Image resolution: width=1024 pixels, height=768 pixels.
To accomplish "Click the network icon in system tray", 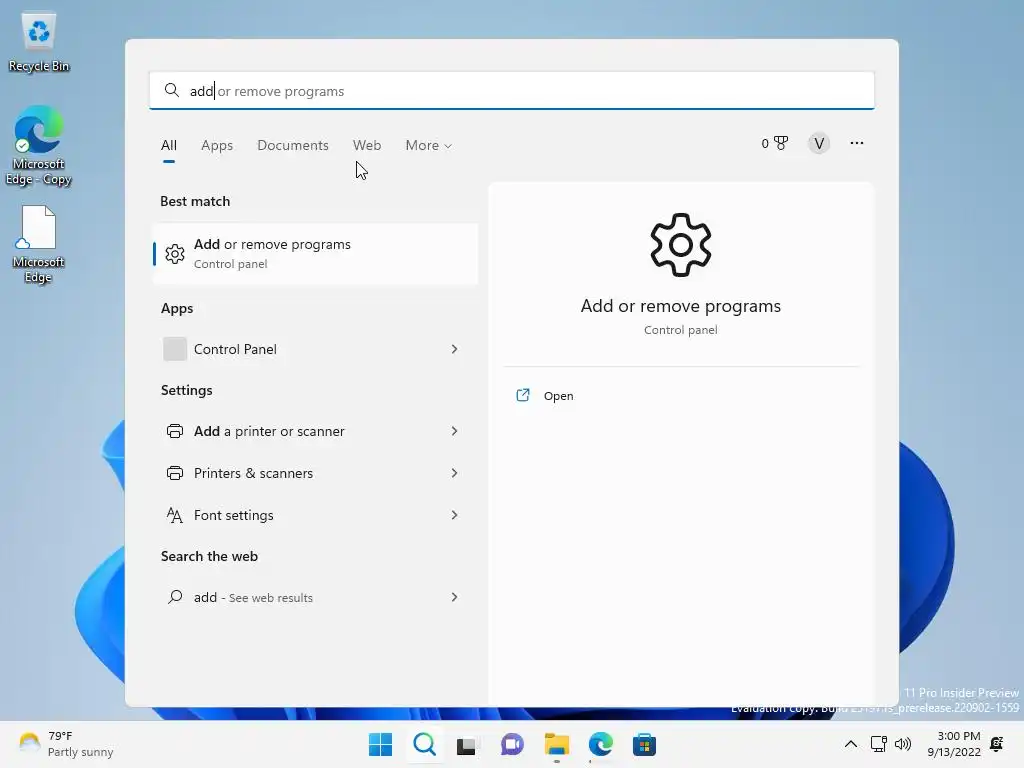I will pos(878,744).
